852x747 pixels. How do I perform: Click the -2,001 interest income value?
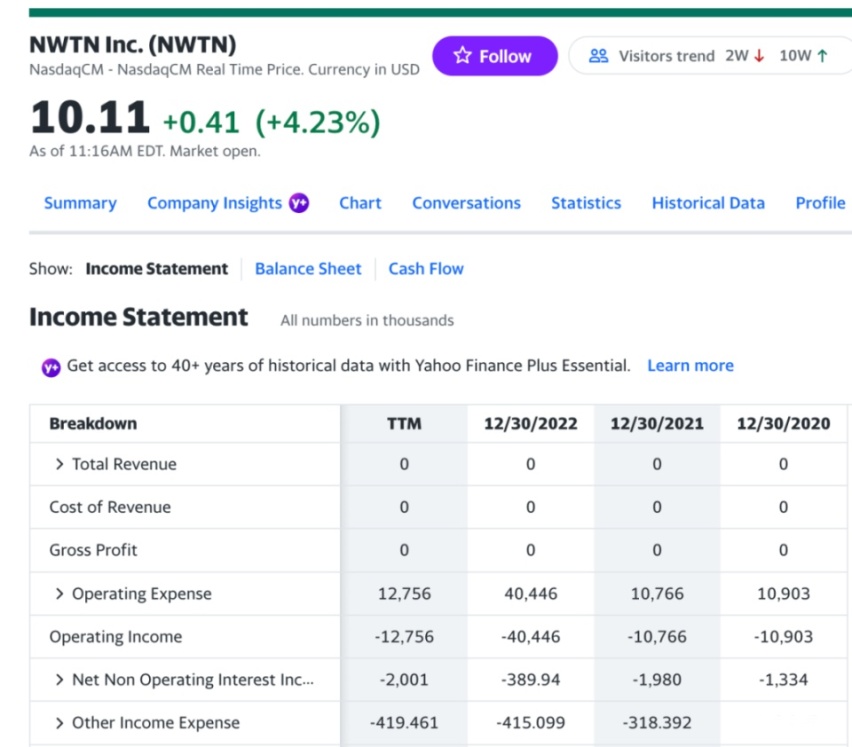coord(404,680)
